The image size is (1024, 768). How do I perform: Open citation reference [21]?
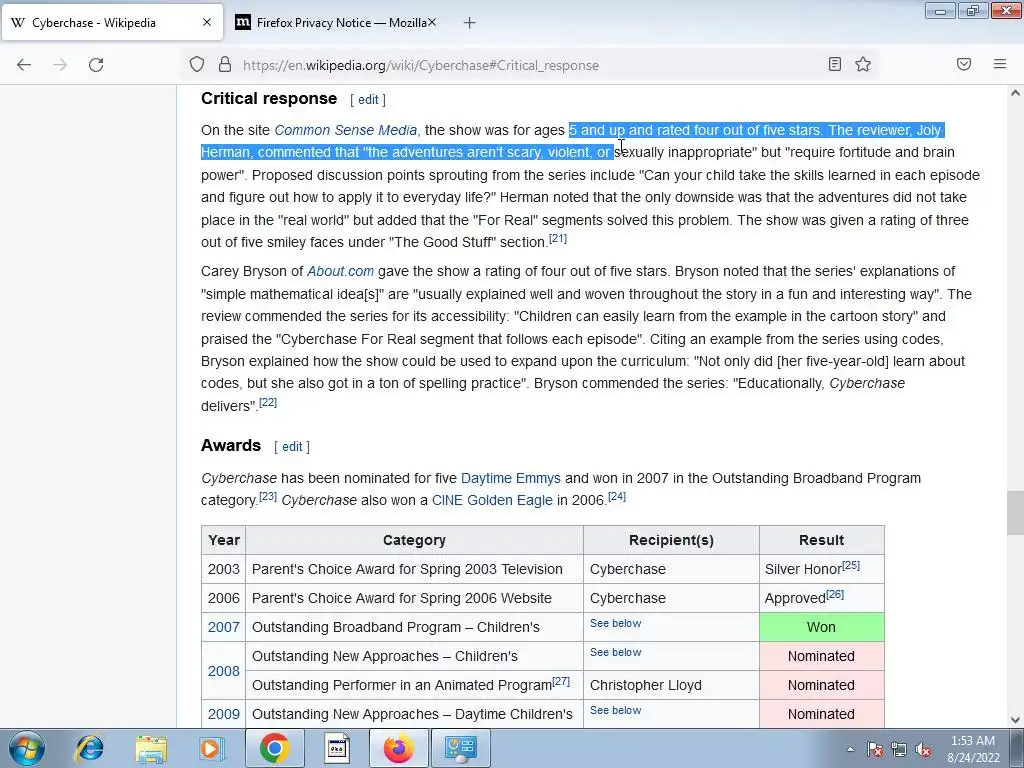[558, 238]
